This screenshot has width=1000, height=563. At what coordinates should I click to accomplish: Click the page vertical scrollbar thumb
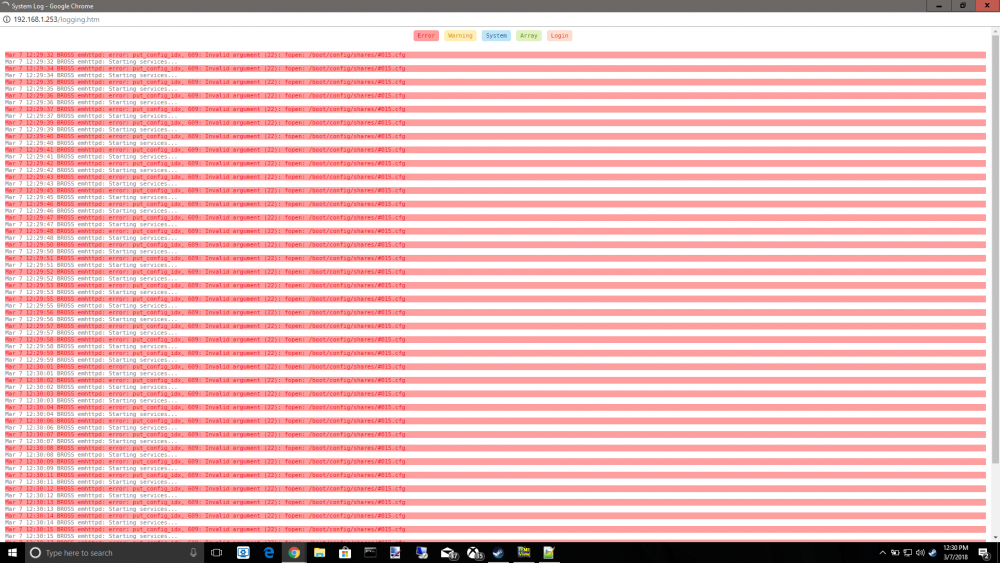pos(995,249)
